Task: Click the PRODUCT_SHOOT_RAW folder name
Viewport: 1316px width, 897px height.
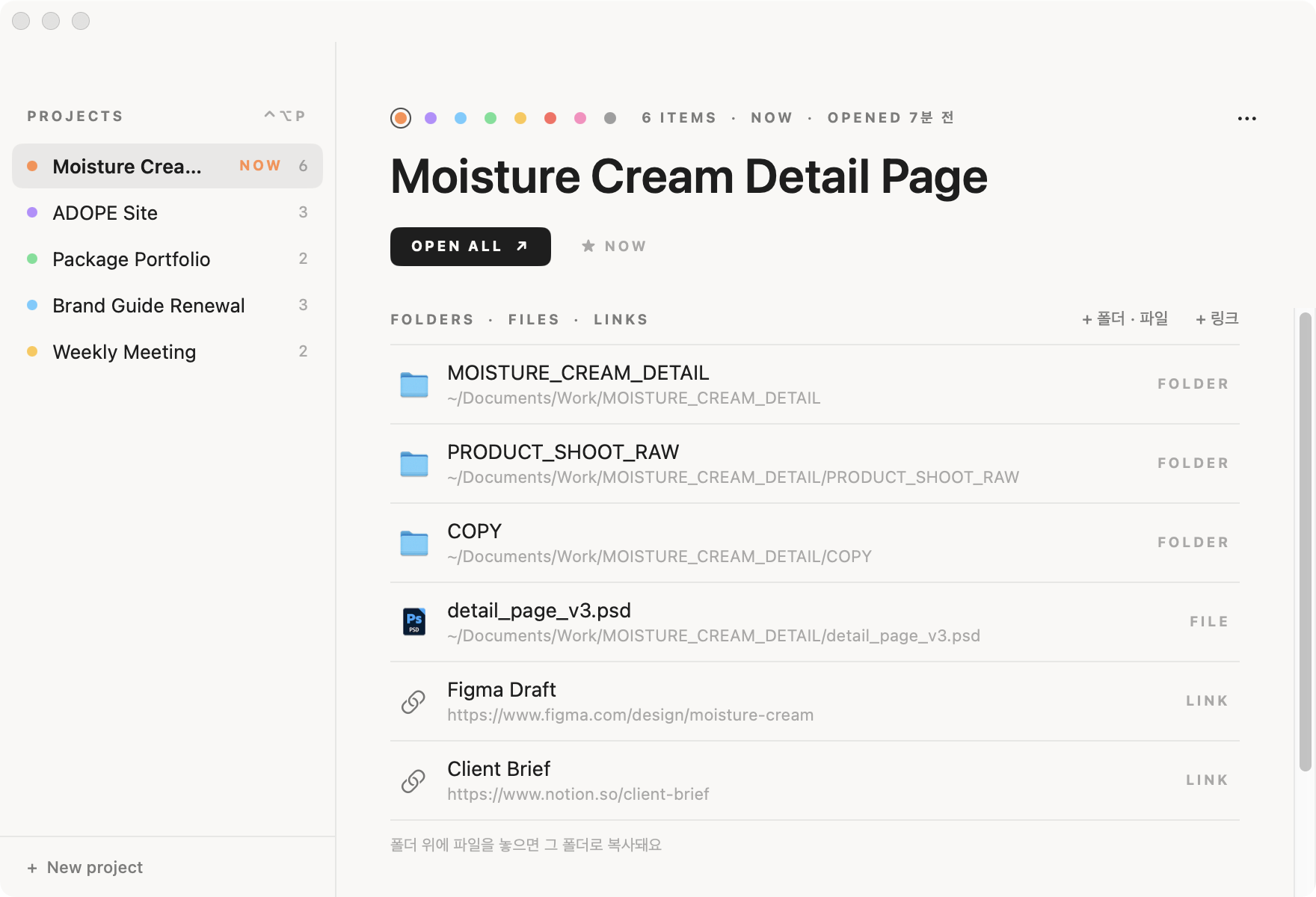Action: pyautogui.click(x=563, y=452)
